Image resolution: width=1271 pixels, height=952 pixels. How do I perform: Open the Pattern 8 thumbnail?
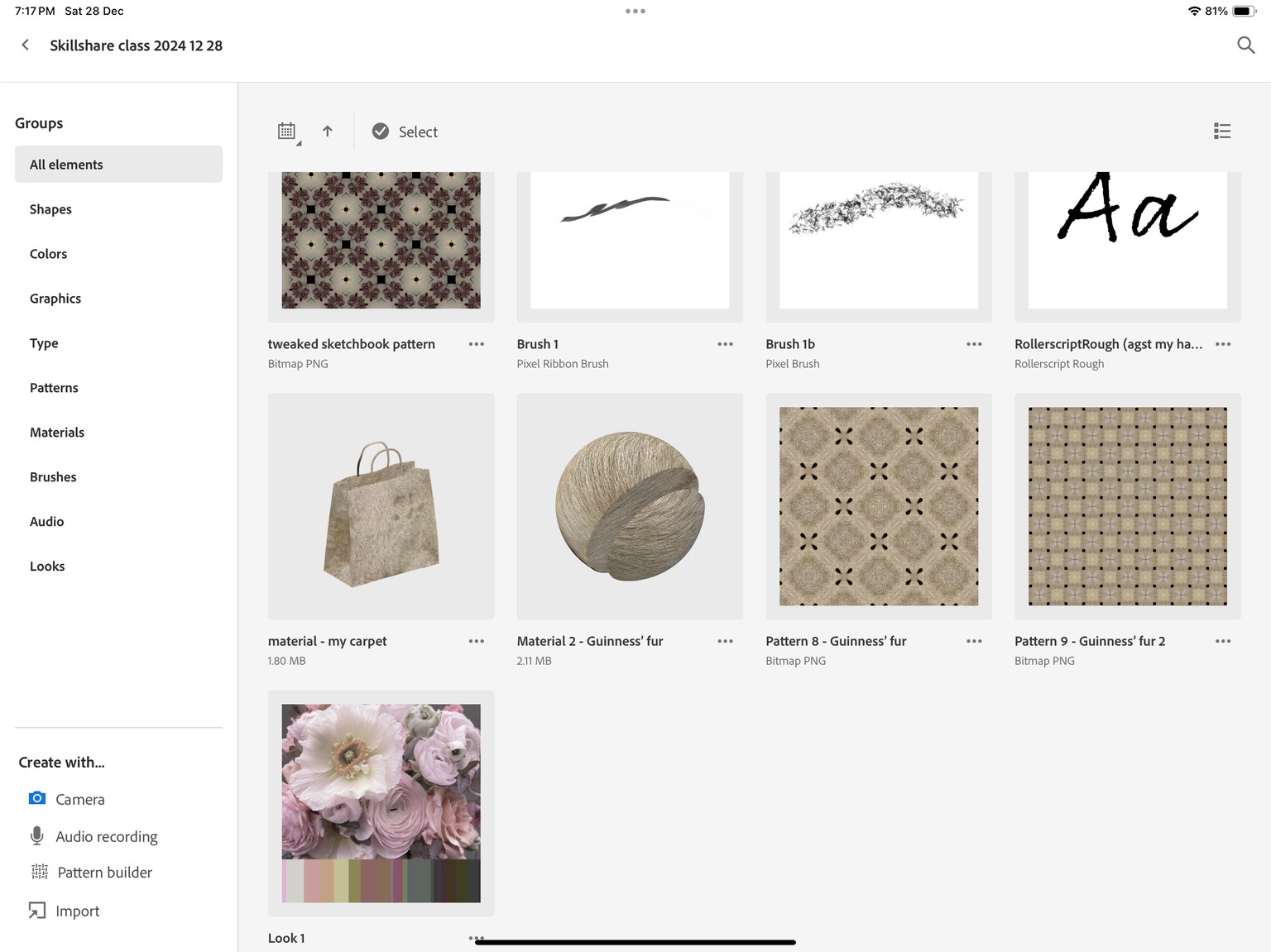(879, 506)
